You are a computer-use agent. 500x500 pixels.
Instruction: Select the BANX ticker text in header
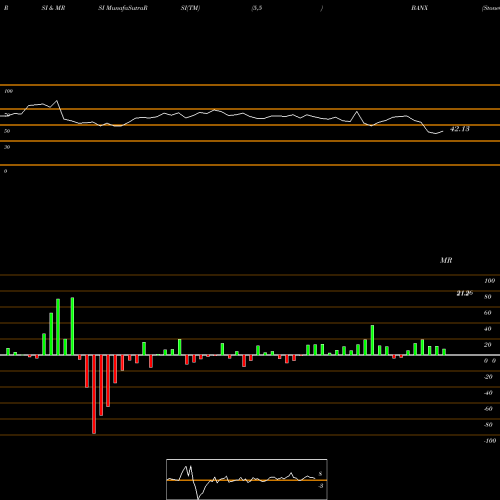(419, 8)
